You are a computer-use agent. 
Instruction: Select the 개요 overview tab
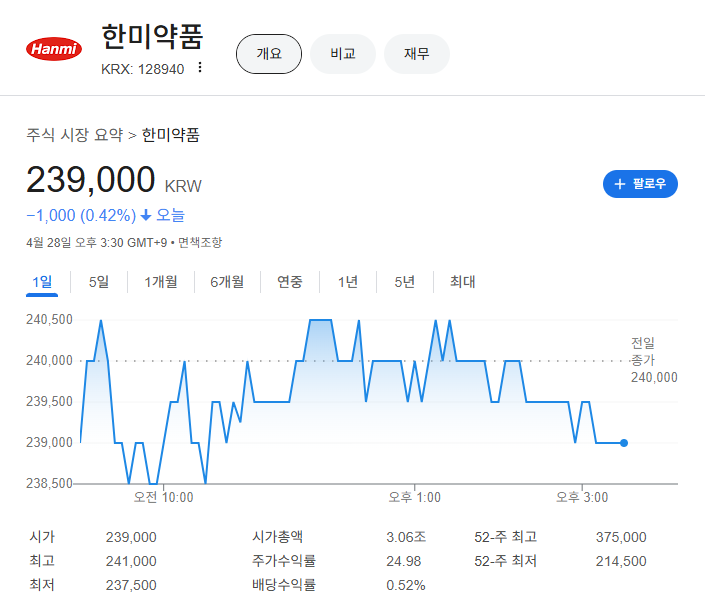coord(269,54)
